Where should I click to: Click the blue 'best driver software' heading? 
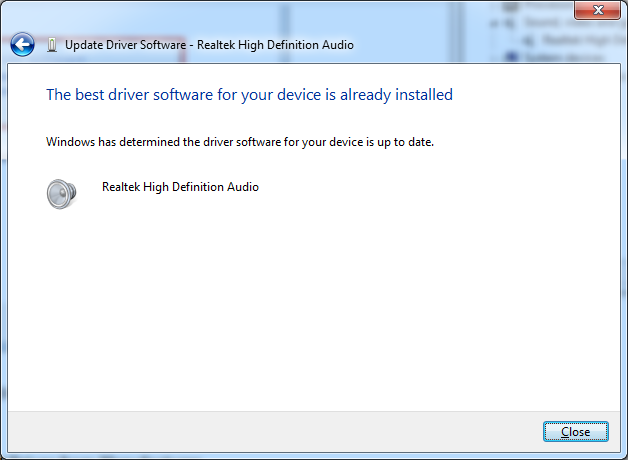coord(249,95)
